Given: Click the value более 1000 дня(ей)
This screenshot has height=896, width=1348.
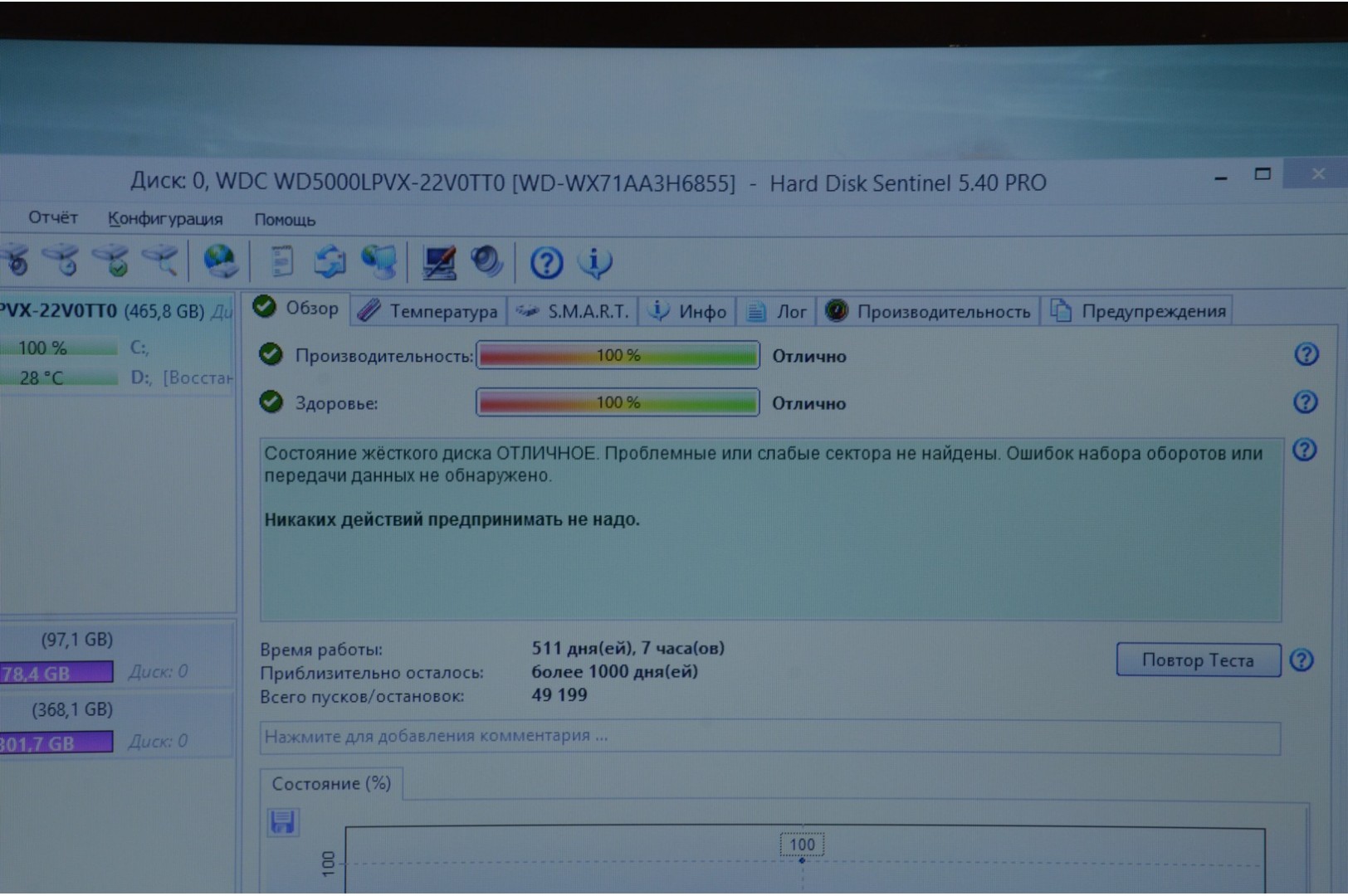Looking at the screenshot, I should pyautogui.click(x=614, y=671).
